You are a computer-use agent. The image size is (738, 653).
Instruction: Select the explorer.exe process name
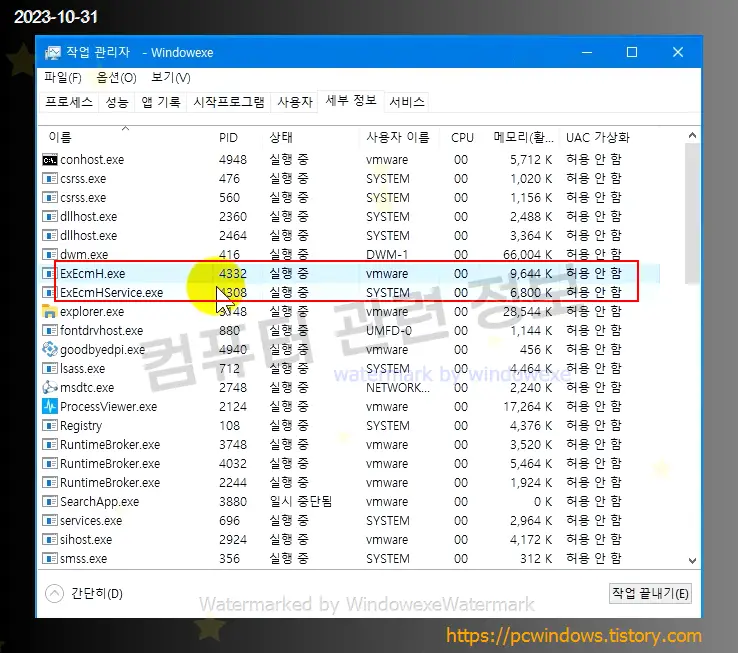92,312
